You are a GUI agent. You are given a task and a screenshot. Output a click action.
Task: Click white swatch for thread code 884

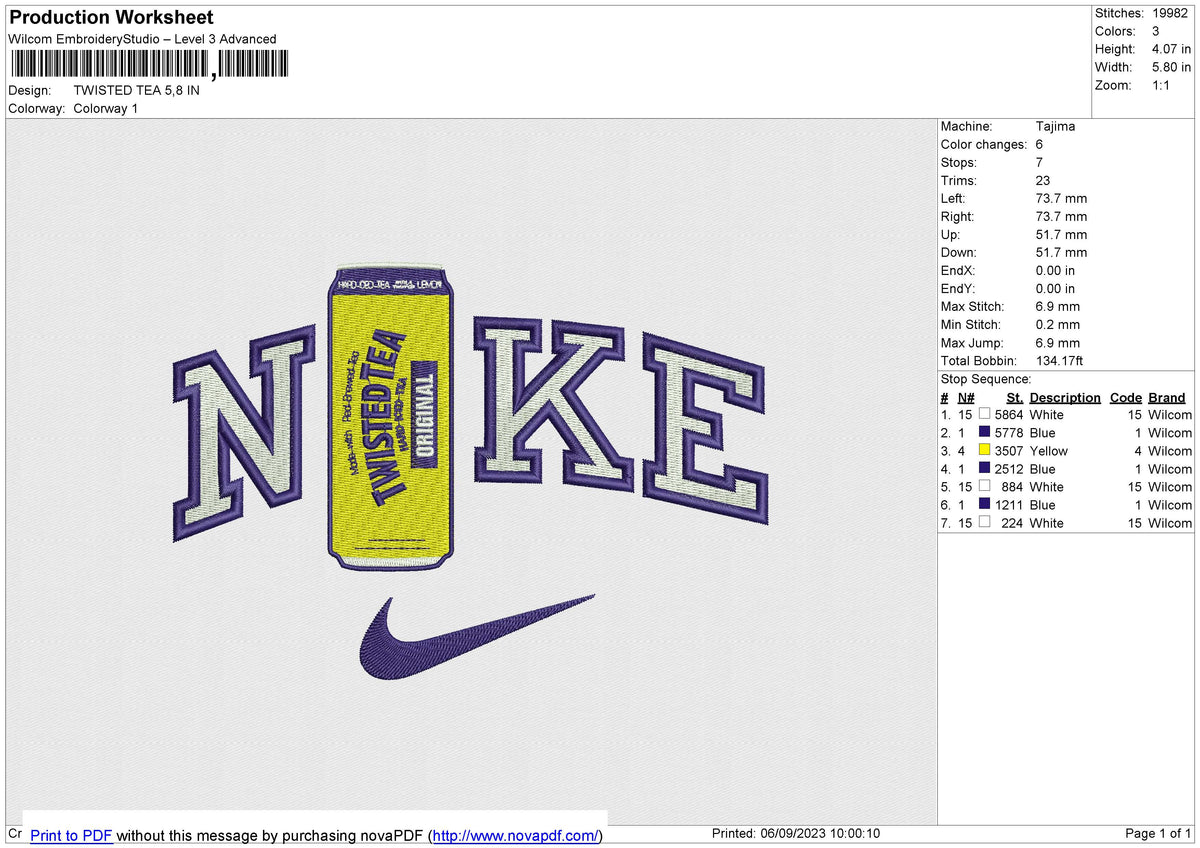(985, 486)
